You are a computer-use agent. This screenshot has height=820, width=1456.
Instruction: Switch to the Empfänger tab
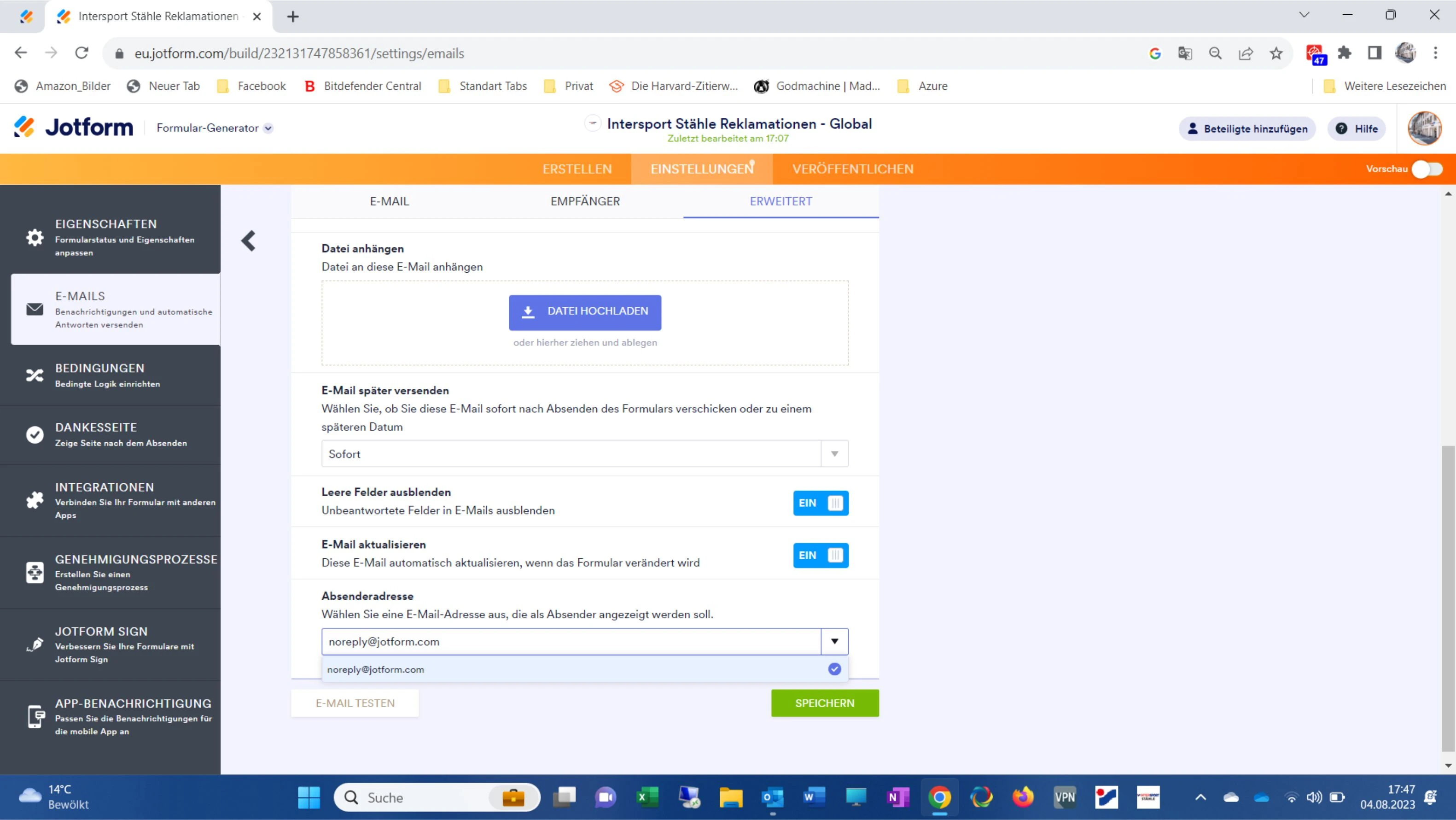click(585, 201)
